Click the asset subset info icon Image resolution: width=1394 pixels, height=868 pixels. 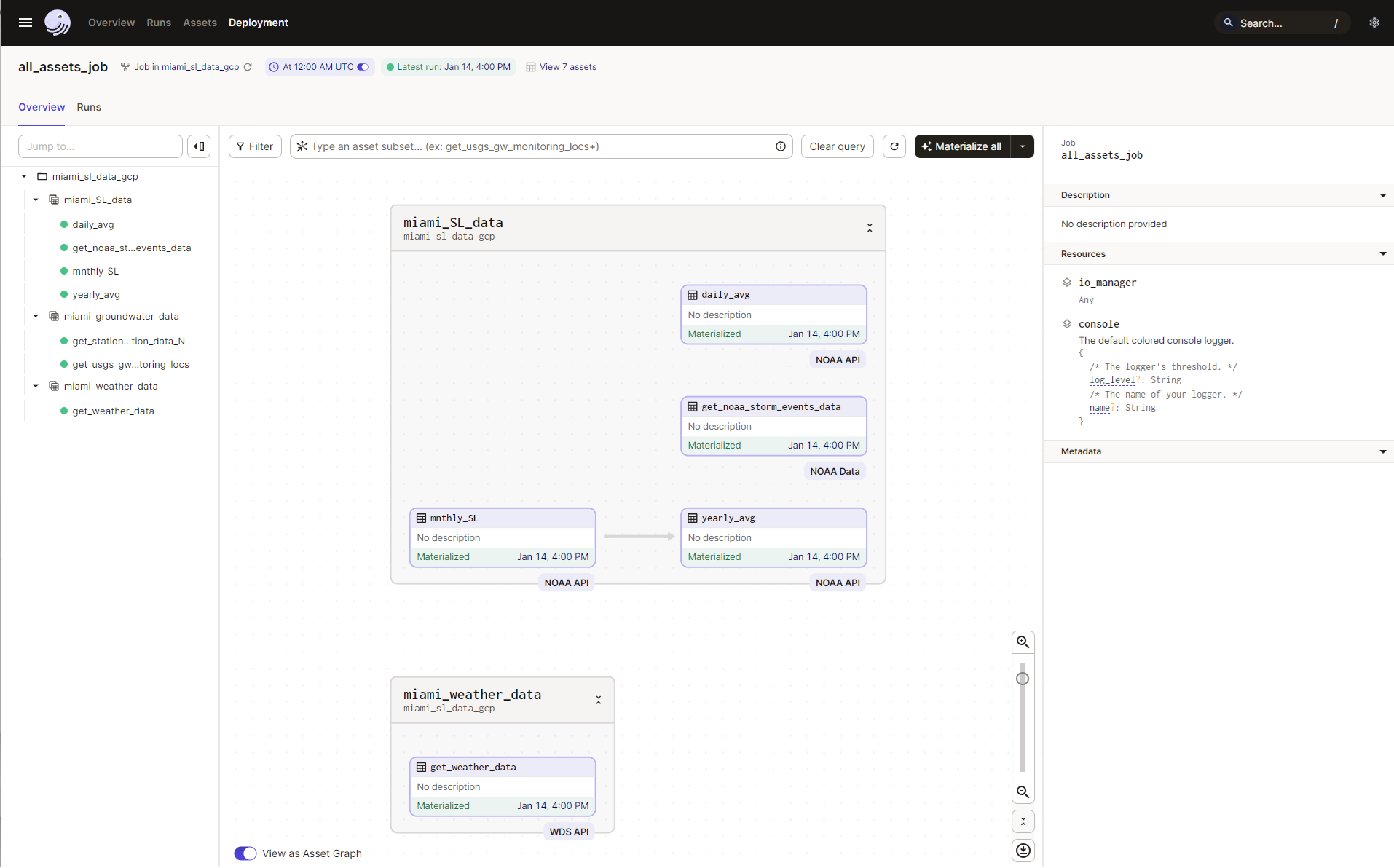tap(781, 146)
